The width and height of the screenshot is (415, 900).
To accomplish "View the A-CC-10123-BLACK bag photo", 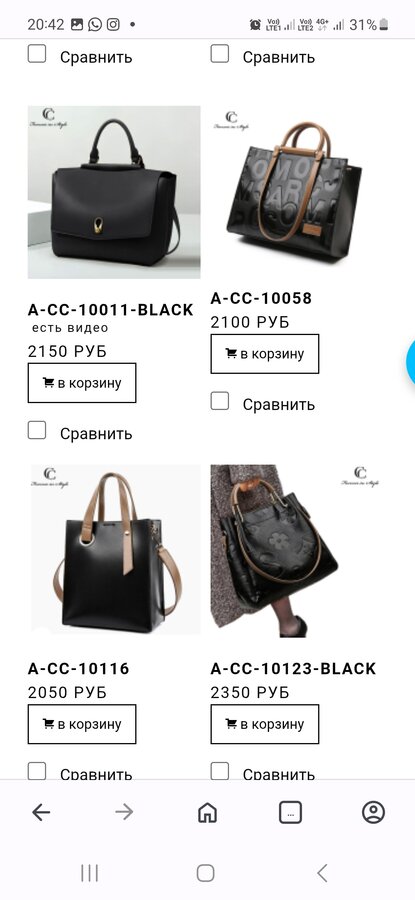I will tap(297, 550).
